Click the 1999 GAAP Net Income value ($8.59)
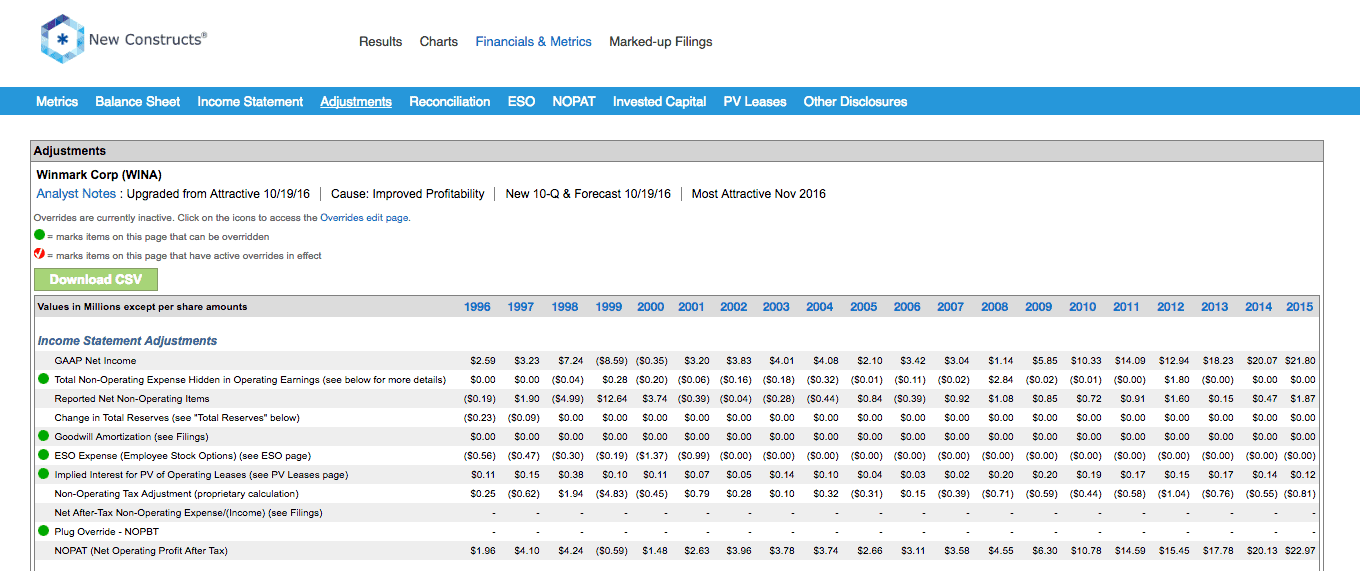 pyautogui.click(x=610, y=361)
